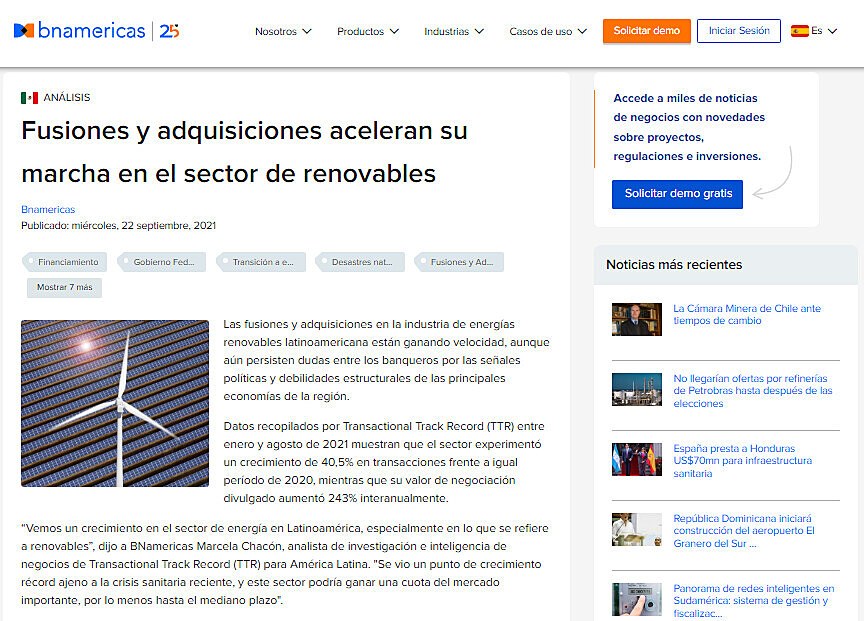Open España presta a Honduras news link
The width and height of the screenshot is (864, 621).
(742, 461)
